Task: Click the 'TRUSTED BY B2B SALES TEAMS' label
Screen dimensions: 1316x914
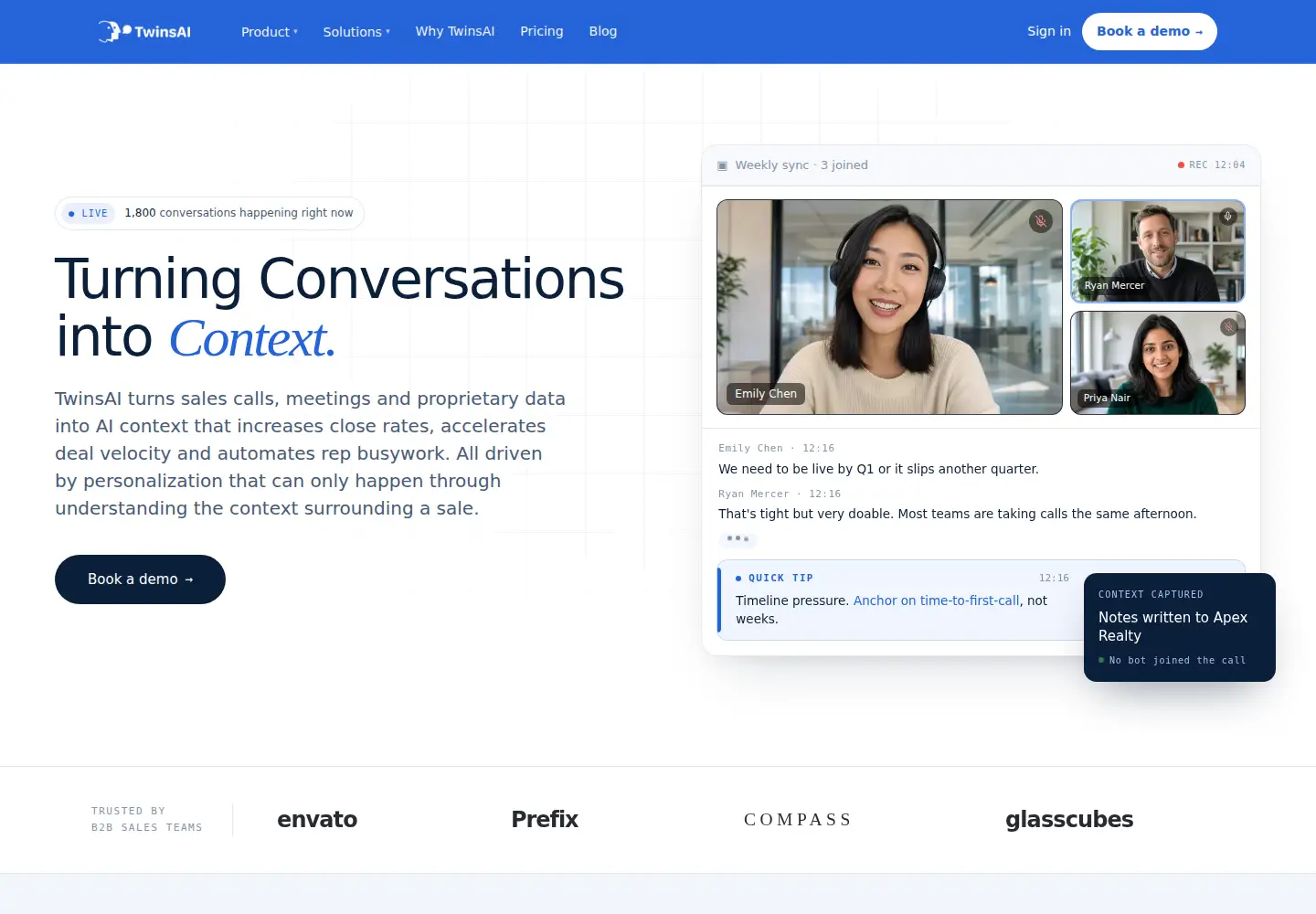Action: pyautogui.click(x=147, y=819)
